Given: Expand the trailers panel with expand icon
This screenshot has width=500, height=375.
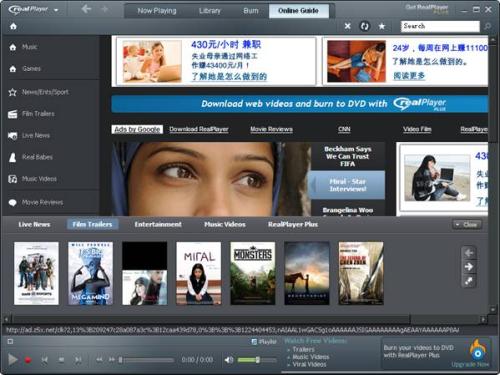Looking at the screenshot, I should pyautogui.click(x=469, y=281).
